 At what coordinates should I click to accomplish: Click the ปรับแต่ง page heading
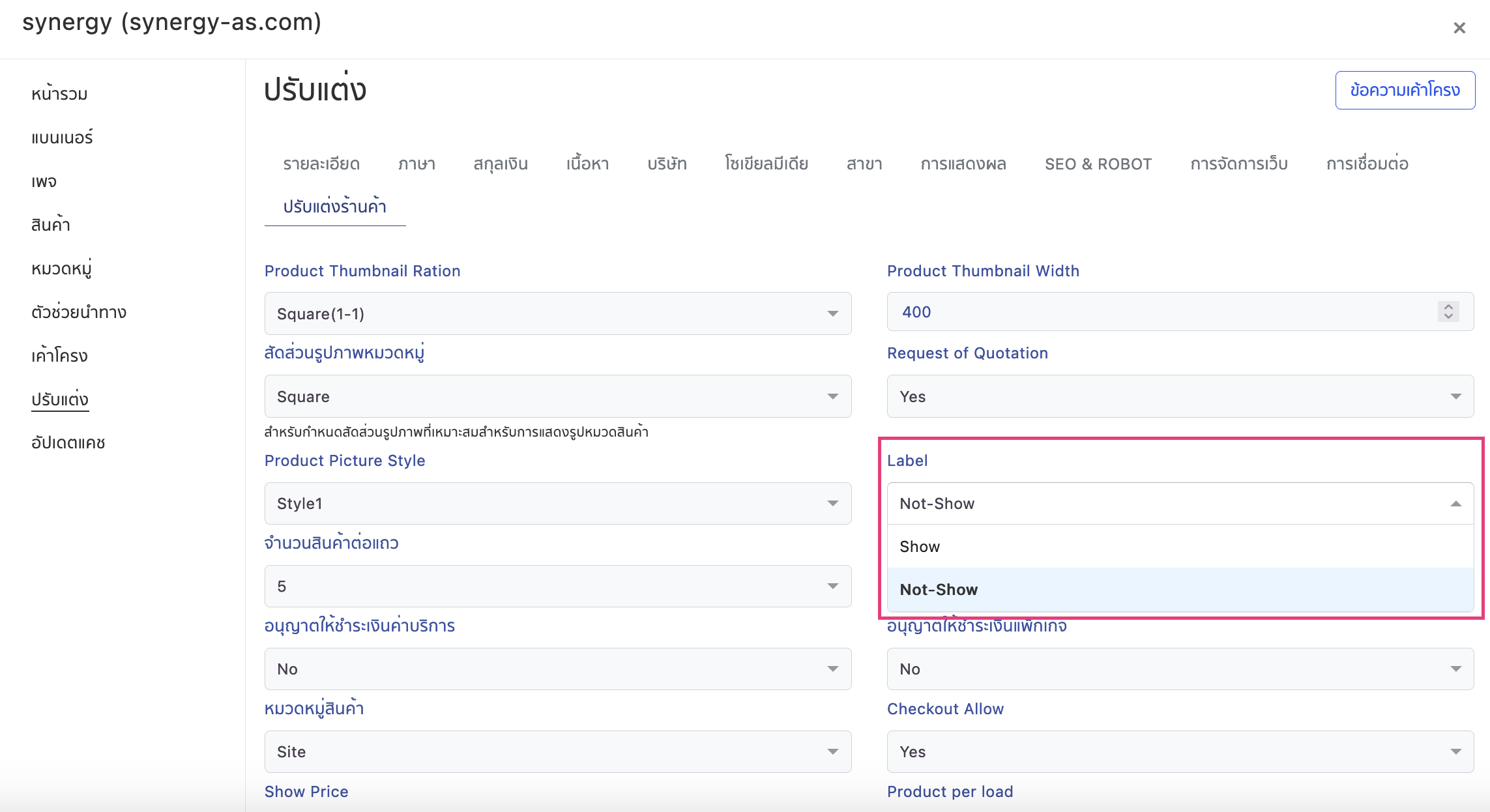click(x=315, y=89)
